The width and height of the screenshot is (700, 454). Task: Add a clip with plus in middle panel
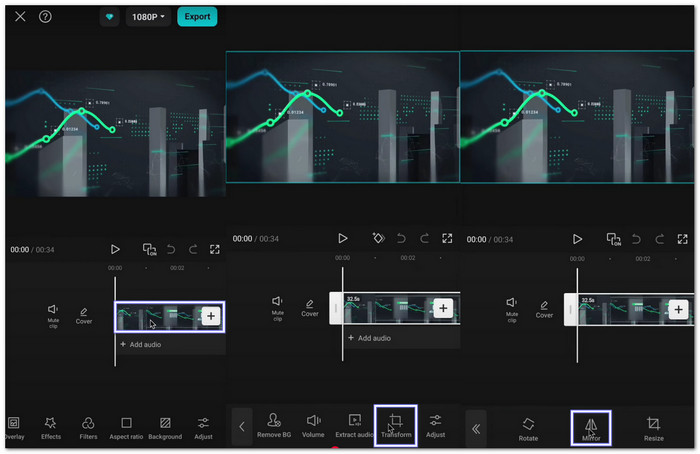point(443,308)
